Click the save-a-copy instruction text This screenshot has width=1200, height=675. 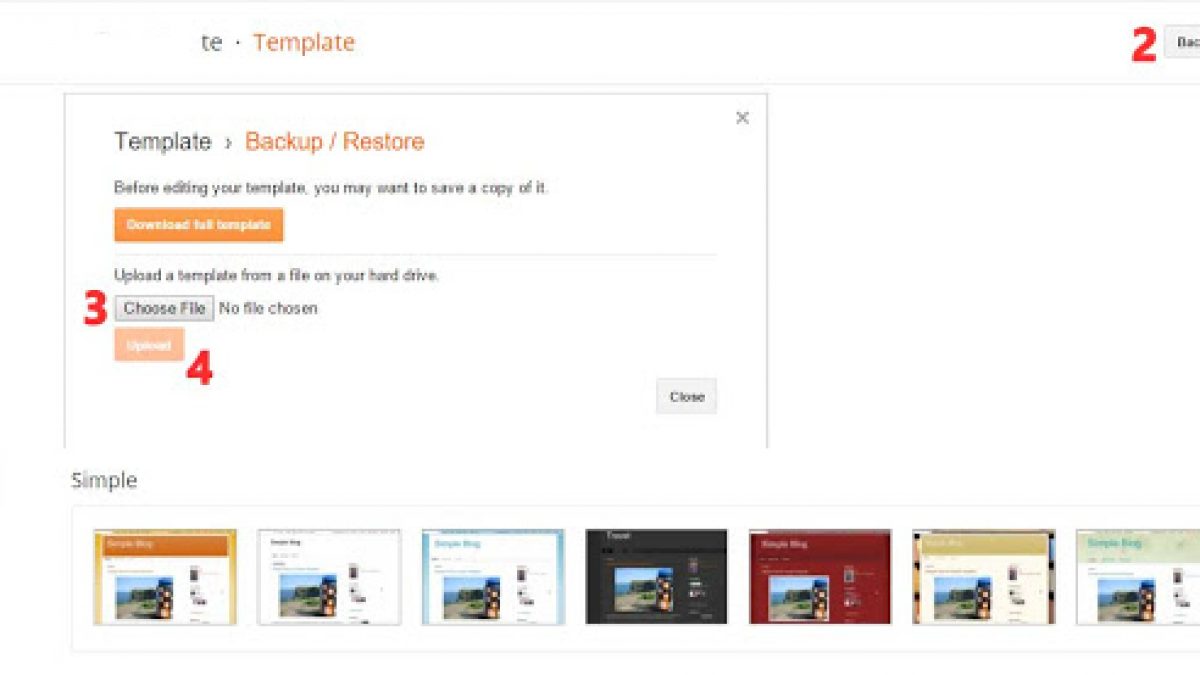(331, 188)
